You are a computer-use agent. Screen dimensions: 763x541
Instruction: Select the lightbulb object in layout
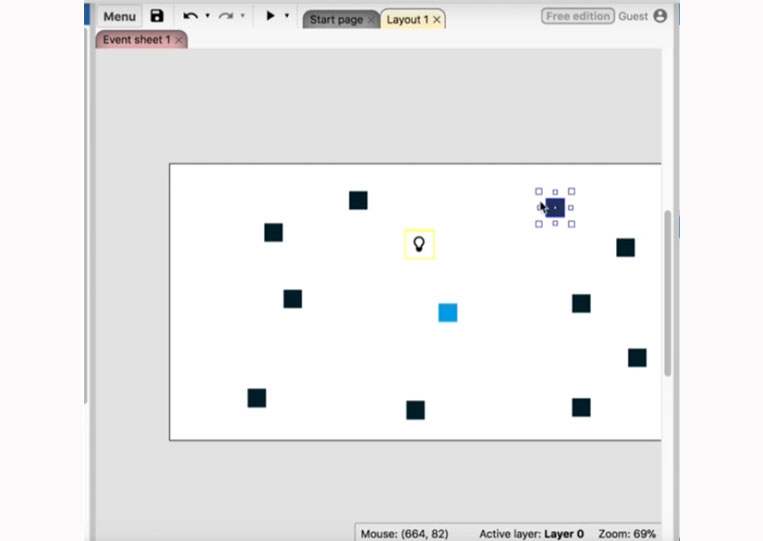tap(419, 244)
